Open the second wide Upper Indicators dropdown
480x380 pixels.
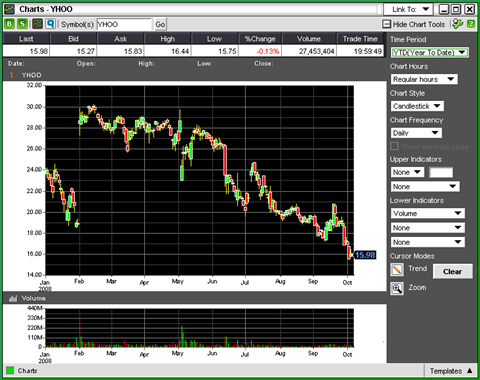pyautogui.click(x=425, y=186)
